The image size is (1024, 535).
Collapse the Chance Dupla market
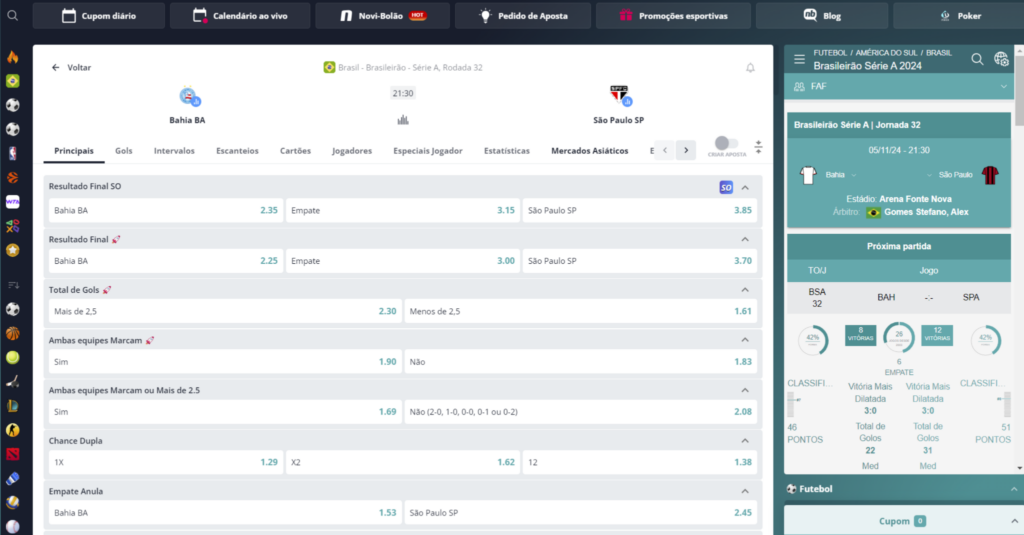coord(745,440)
